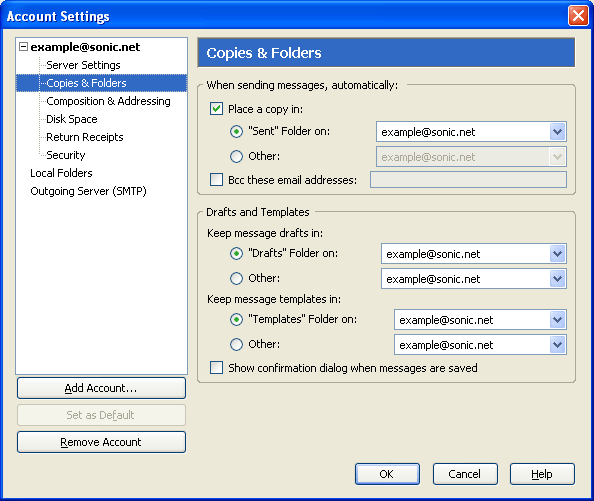
Task: Collapse the example@sonic.net account tree
Action: pos(23,47)
